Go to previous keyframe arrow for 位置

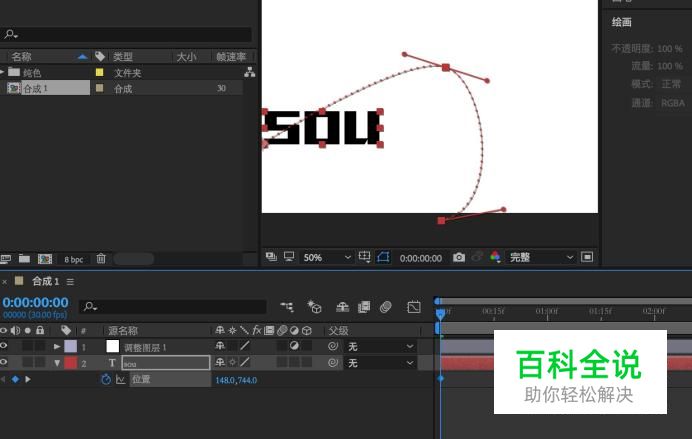(x=3, y=379)
